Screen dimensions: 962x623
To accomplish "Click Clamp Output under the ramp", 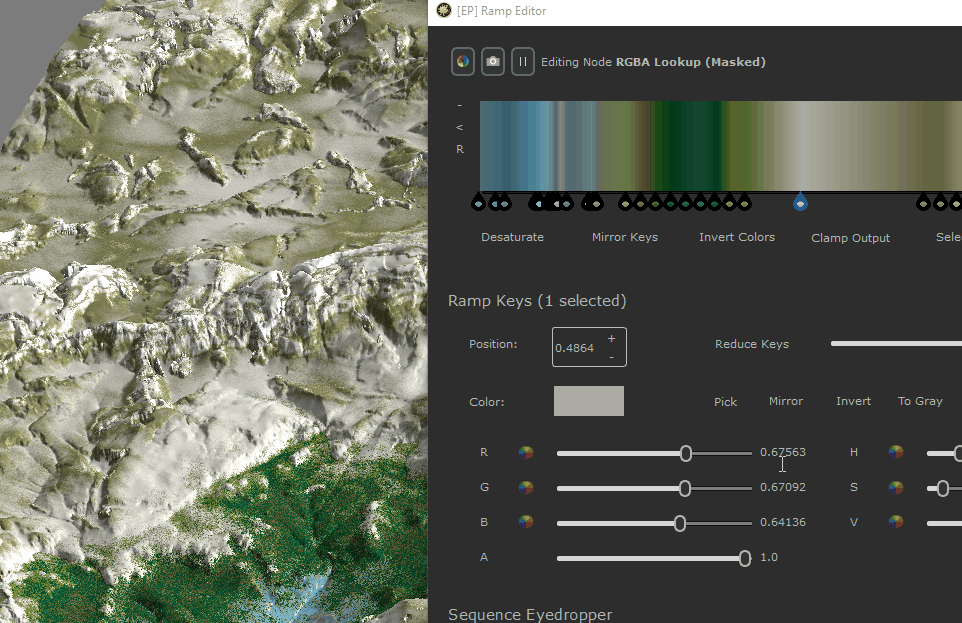I will (850, 238).
